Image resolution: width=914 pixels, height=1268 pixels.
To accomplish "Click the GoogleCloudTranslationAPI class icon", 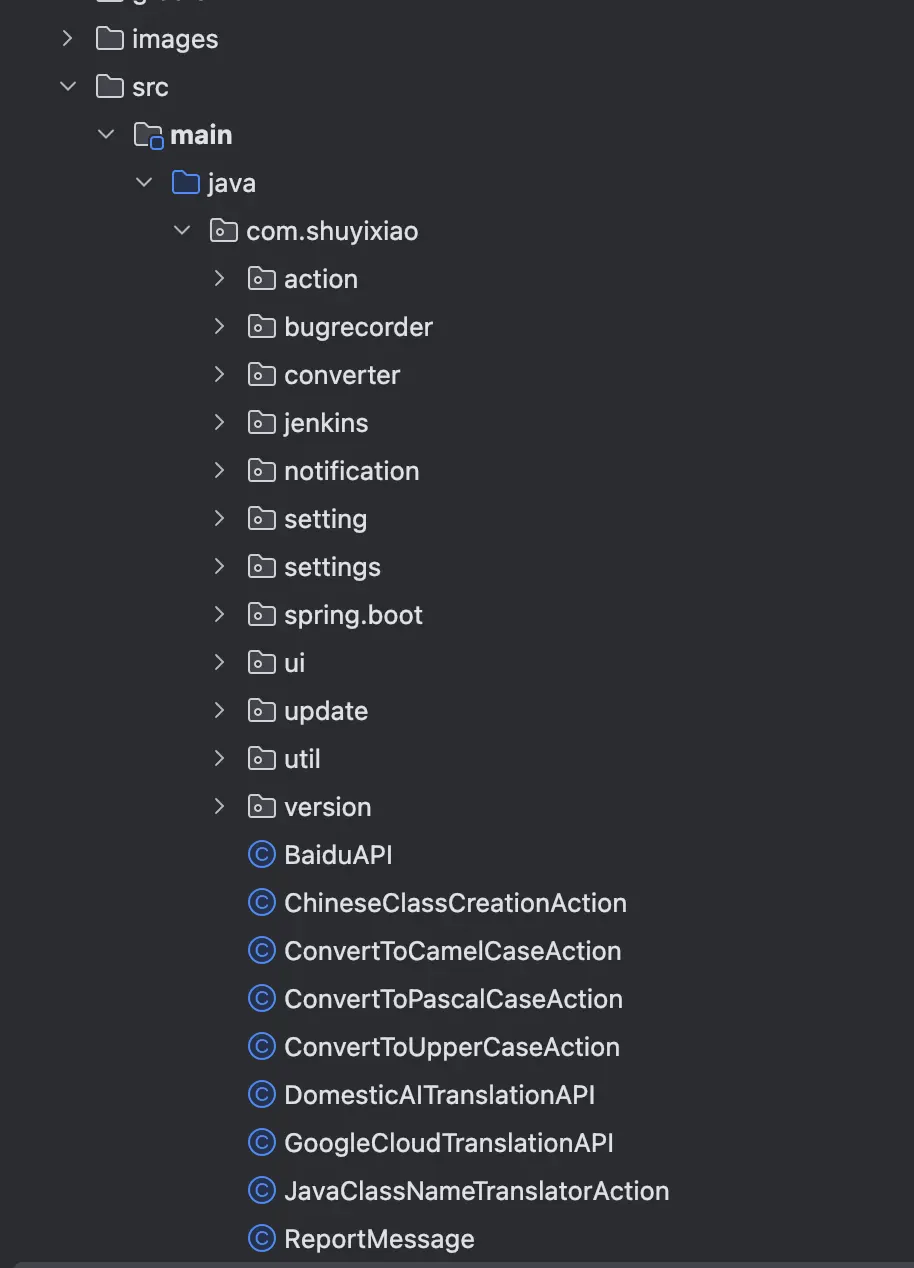I will 261,1143.
